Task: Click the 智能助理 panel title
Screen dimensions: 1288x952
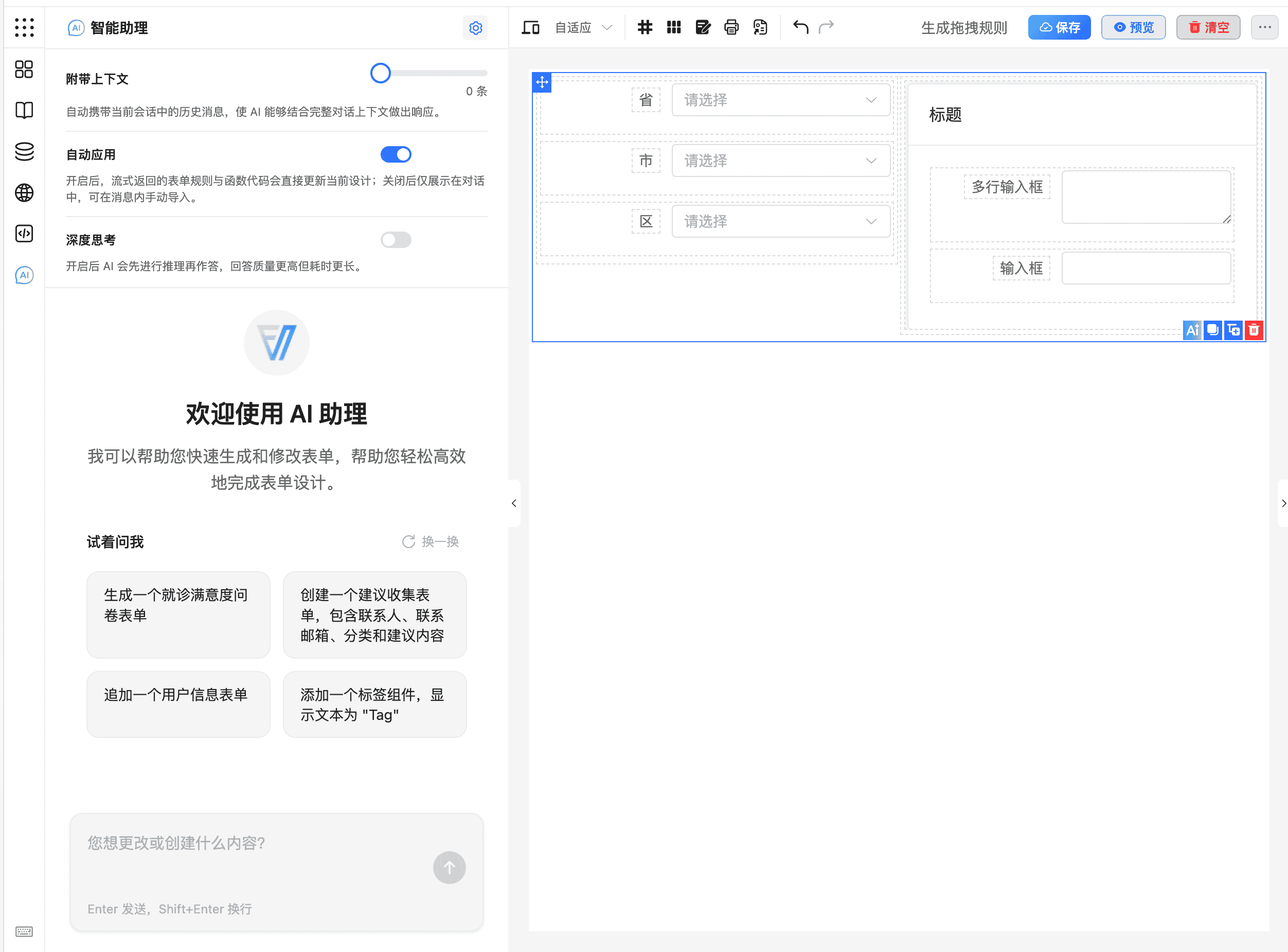Action: (119, 28)
